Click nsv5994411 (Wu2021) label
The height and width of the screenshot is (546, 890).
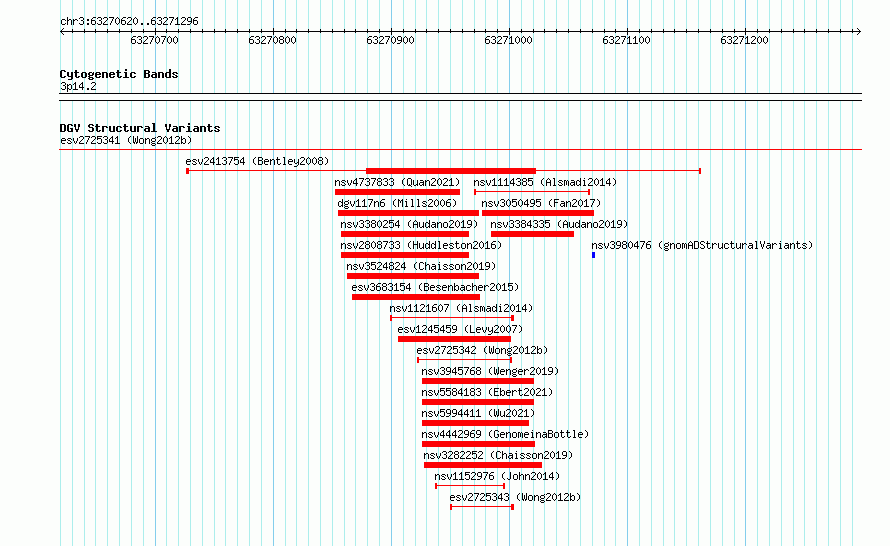[x=478, y=413]
